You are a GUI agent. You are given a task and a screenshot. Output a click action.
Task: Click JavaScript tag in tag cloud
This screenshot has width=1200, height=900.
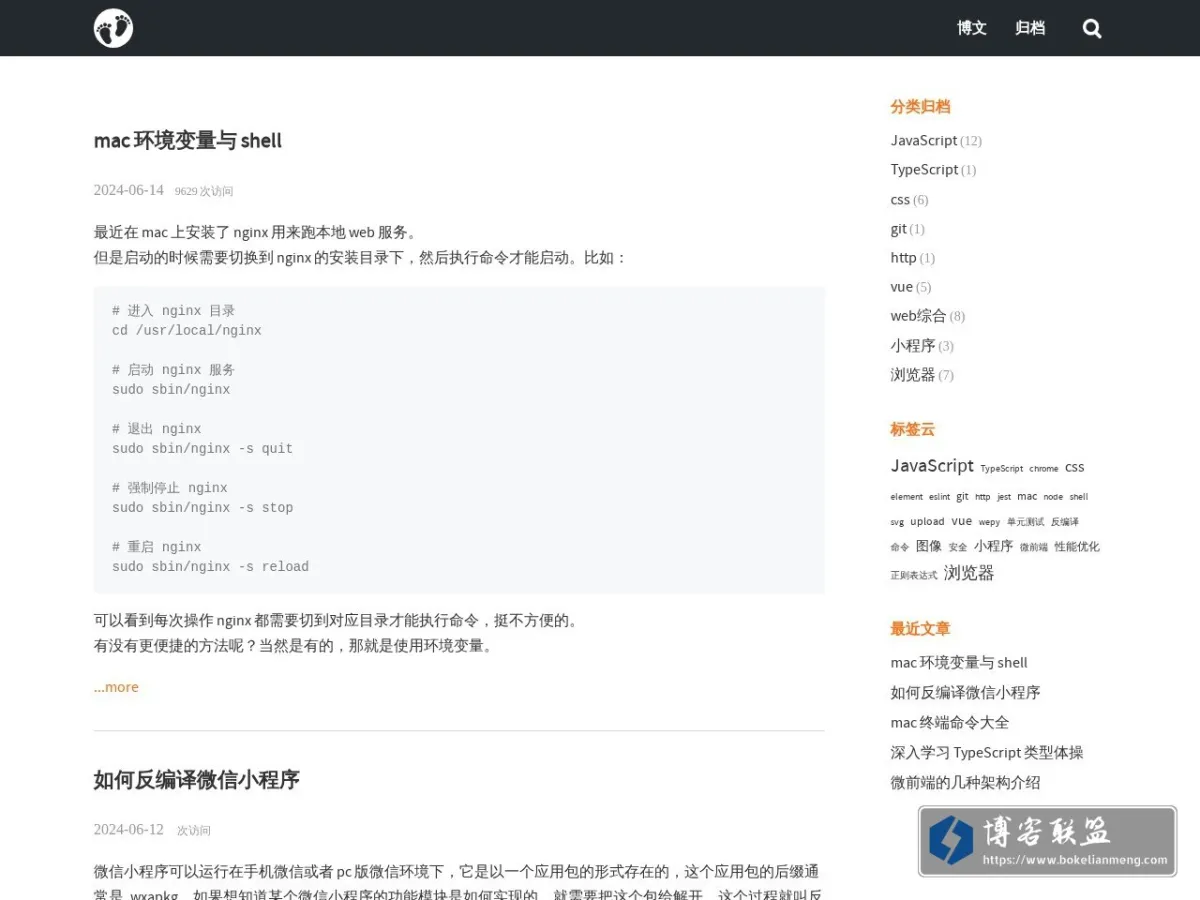(932, 466)
